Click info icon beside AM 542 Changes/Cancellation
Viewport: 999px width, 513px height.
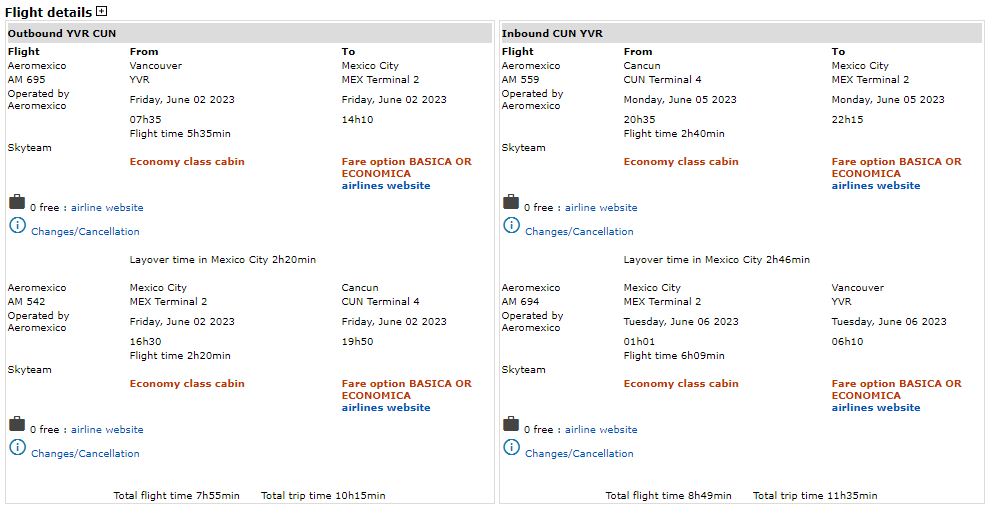tap(17, 448)
